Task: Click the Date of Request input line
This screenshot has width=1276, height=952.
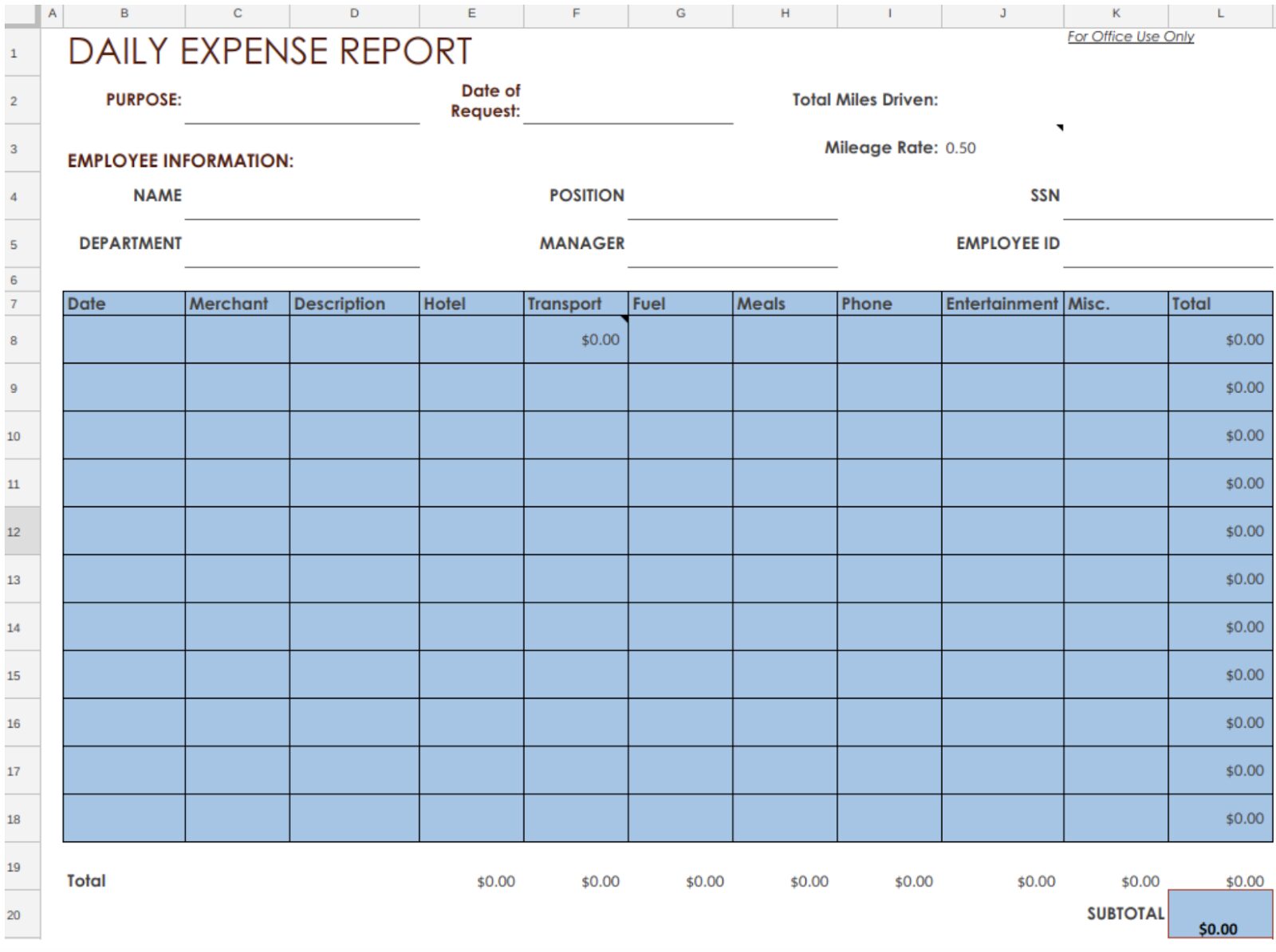Action: tap(628, 101)
